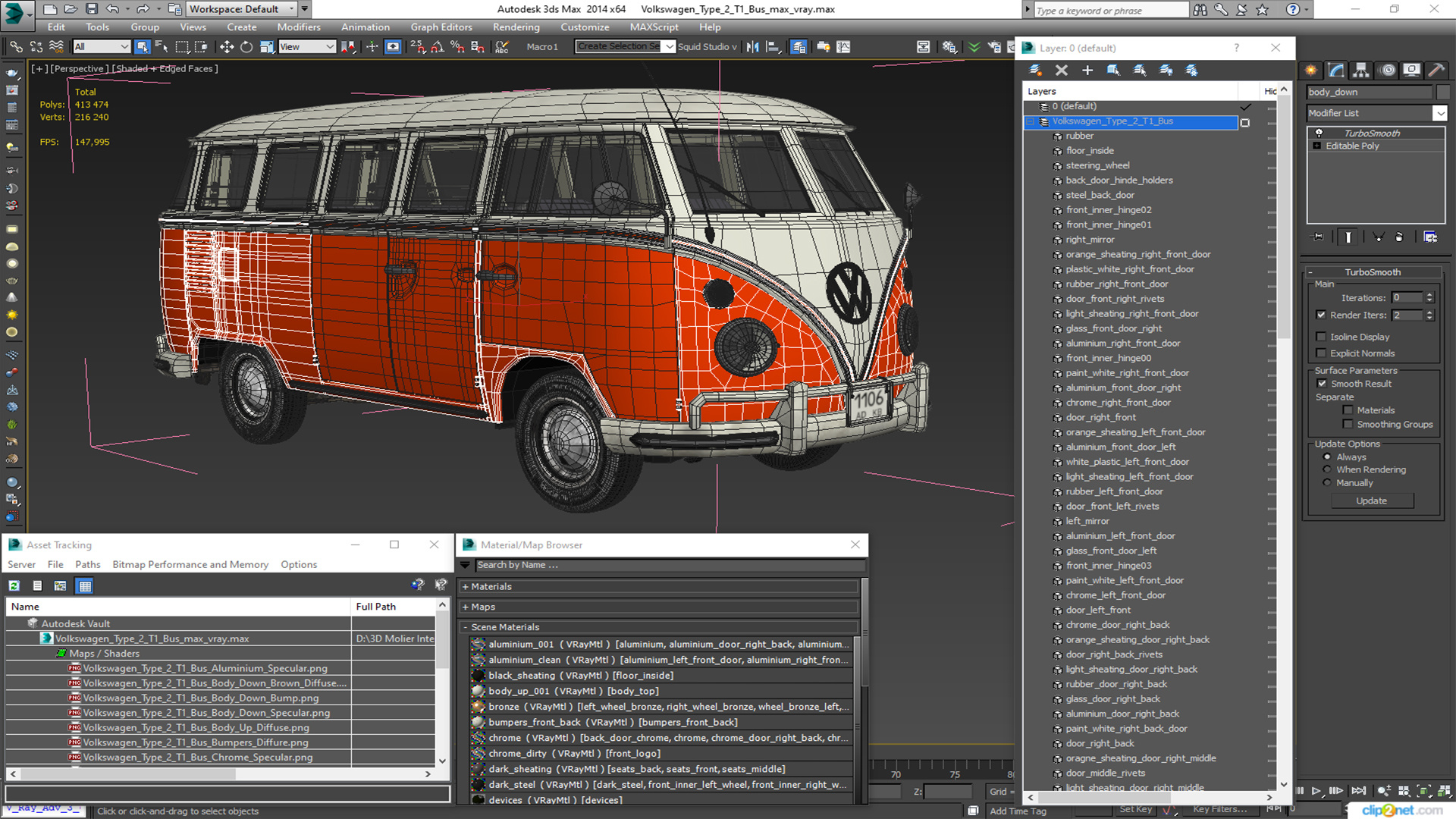
Task: Toggle TurboSmooth modifier lightbulb
Action: (x=1319, y=133)
